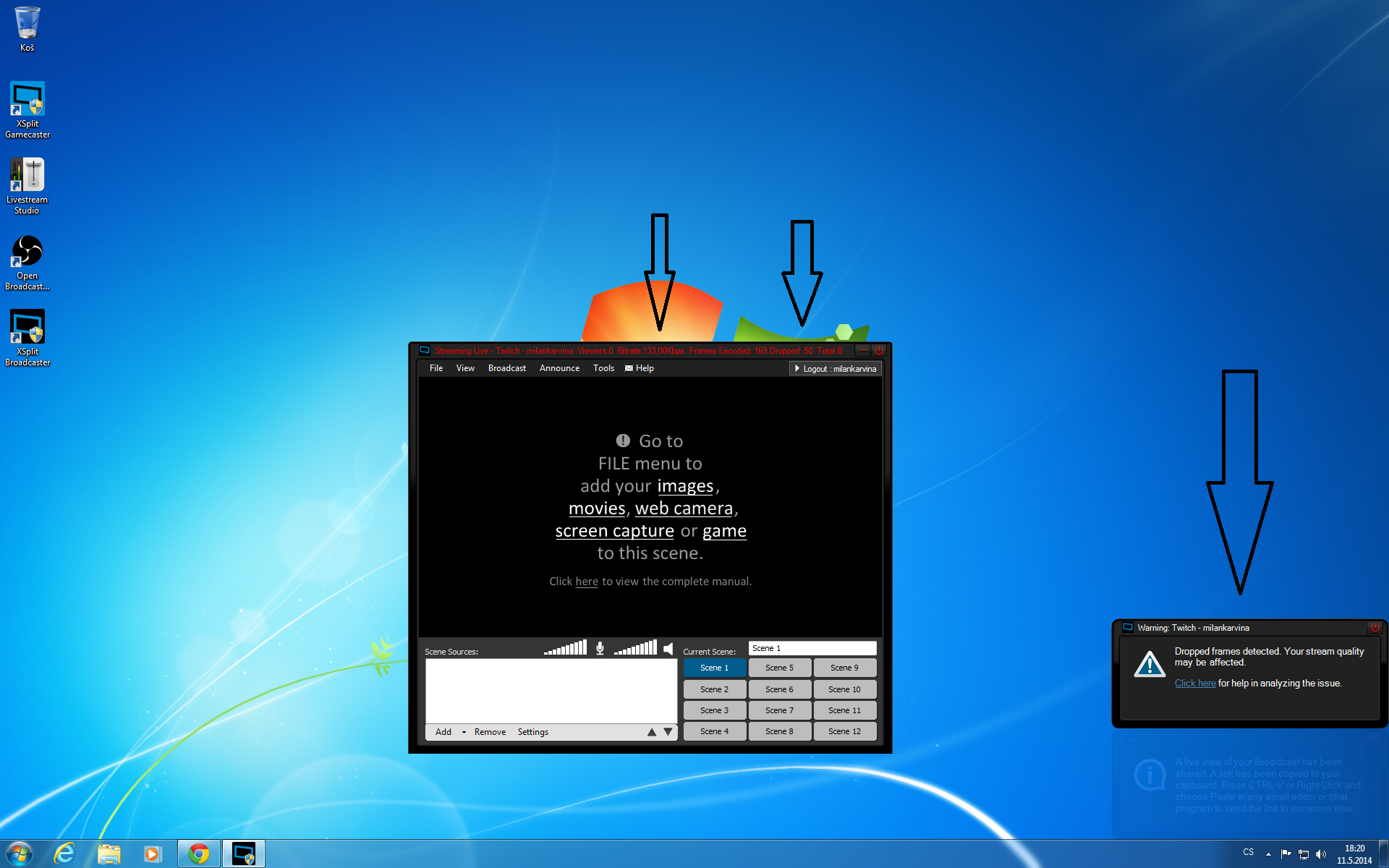Open the Tools menu
Image resolution: width=1389 pixels, height=868 pixels.
pyautogui.click(x=603, y=368)
